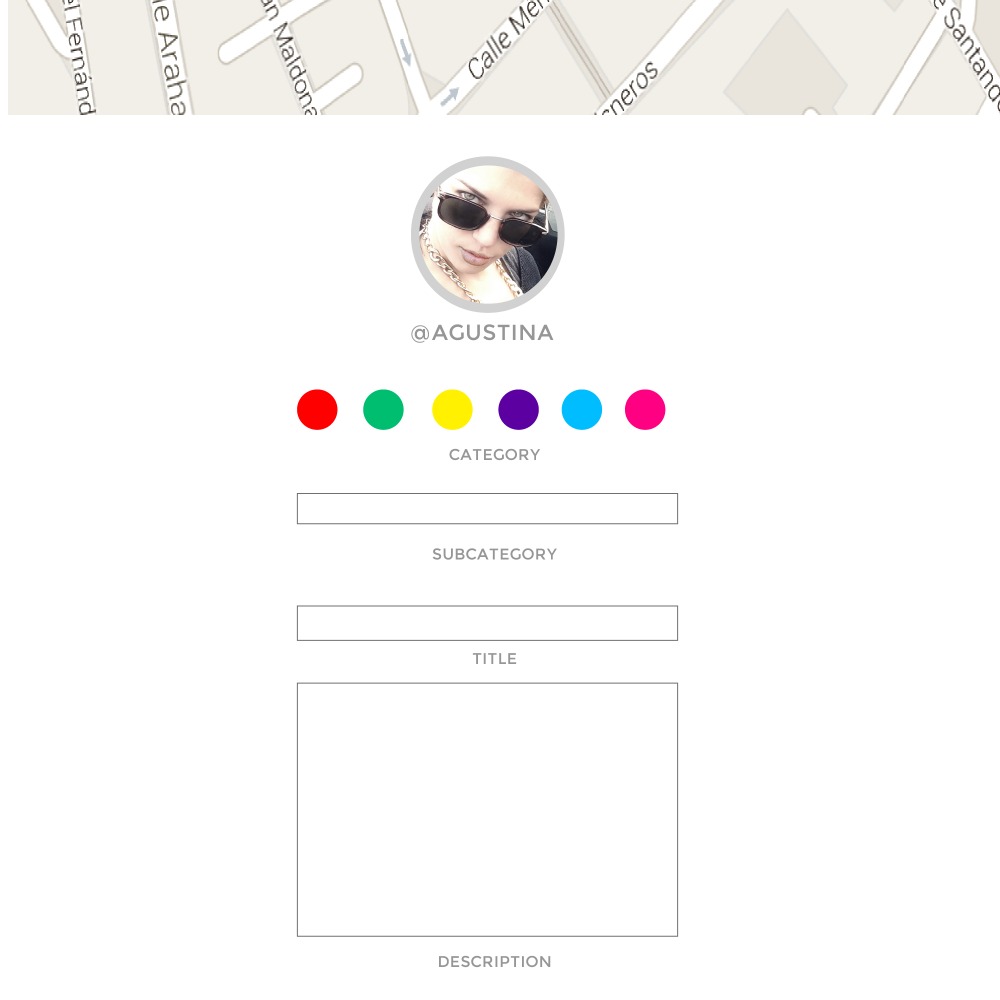This screenshot has width=1000, height=1000.
Task: Pick the purple category circle
Action: point(518,409)
